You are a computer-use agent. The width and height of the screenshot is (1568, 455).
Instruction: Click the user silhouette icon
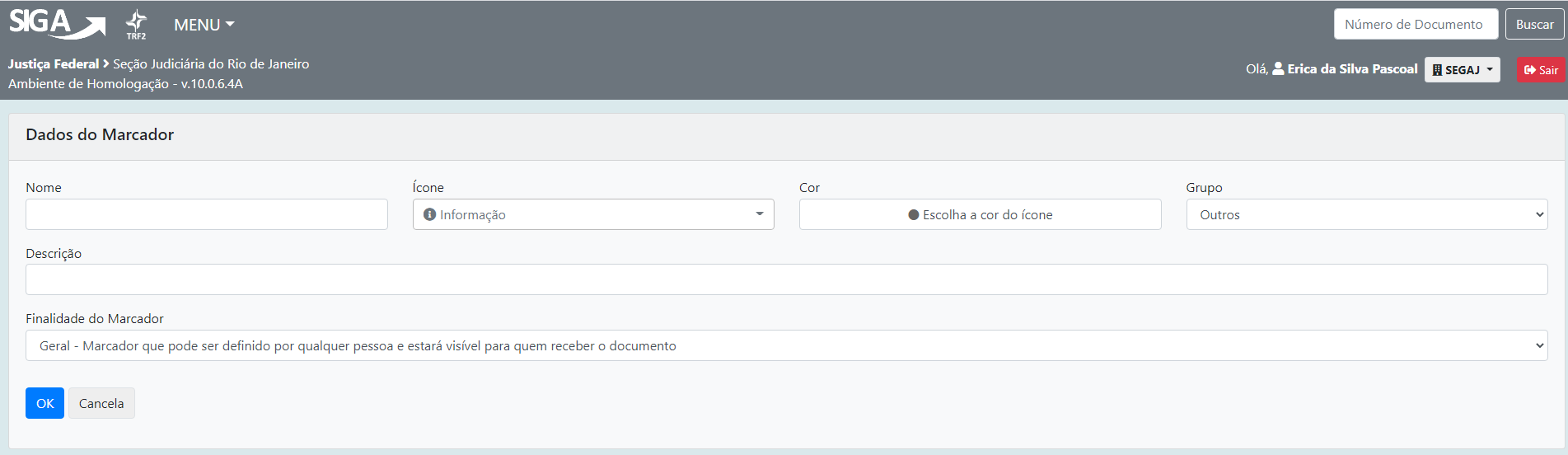[x=1278, y=69]
